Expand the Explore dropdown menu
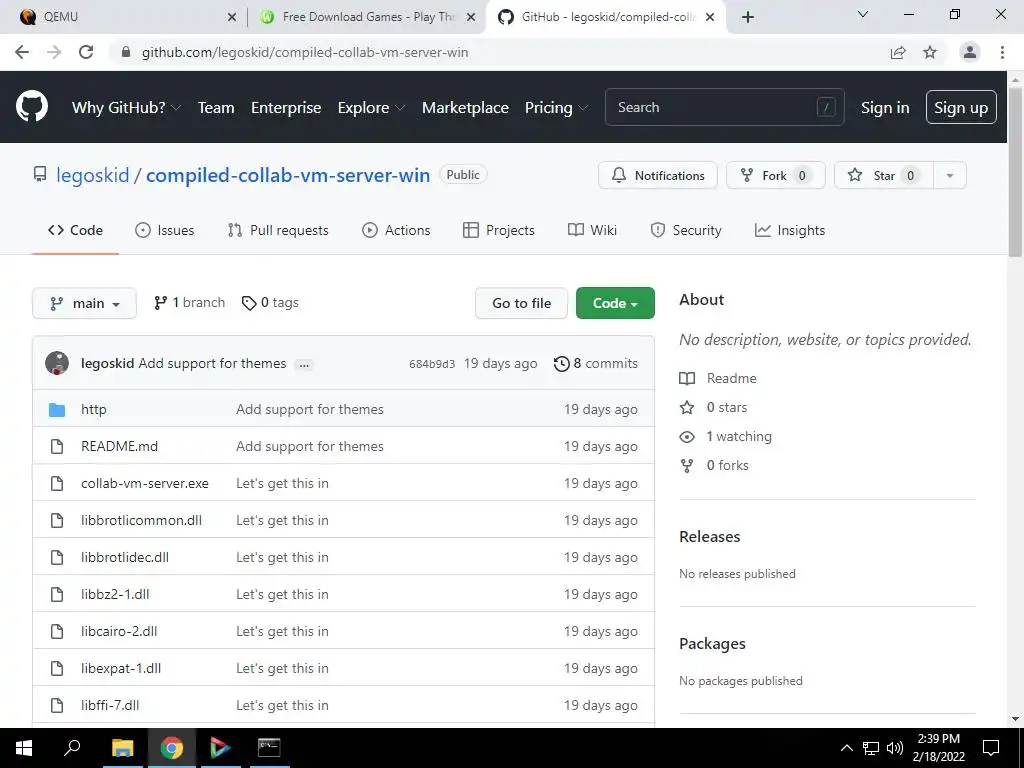1024x768 pixels. (x=371, y=108)
